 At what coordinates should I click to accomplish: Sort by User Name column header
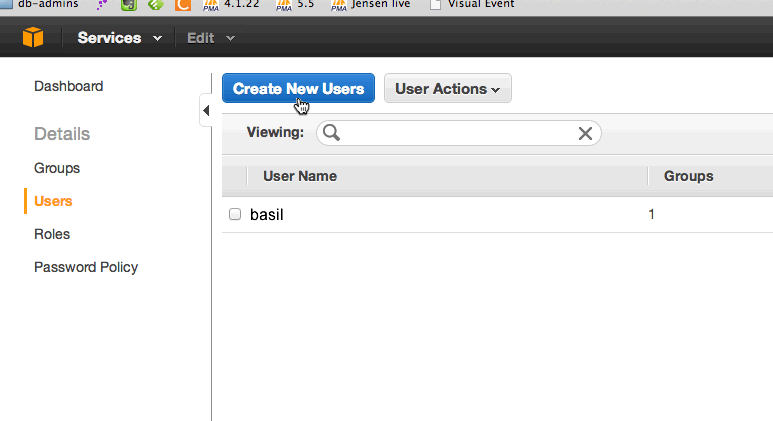(300, 176)
